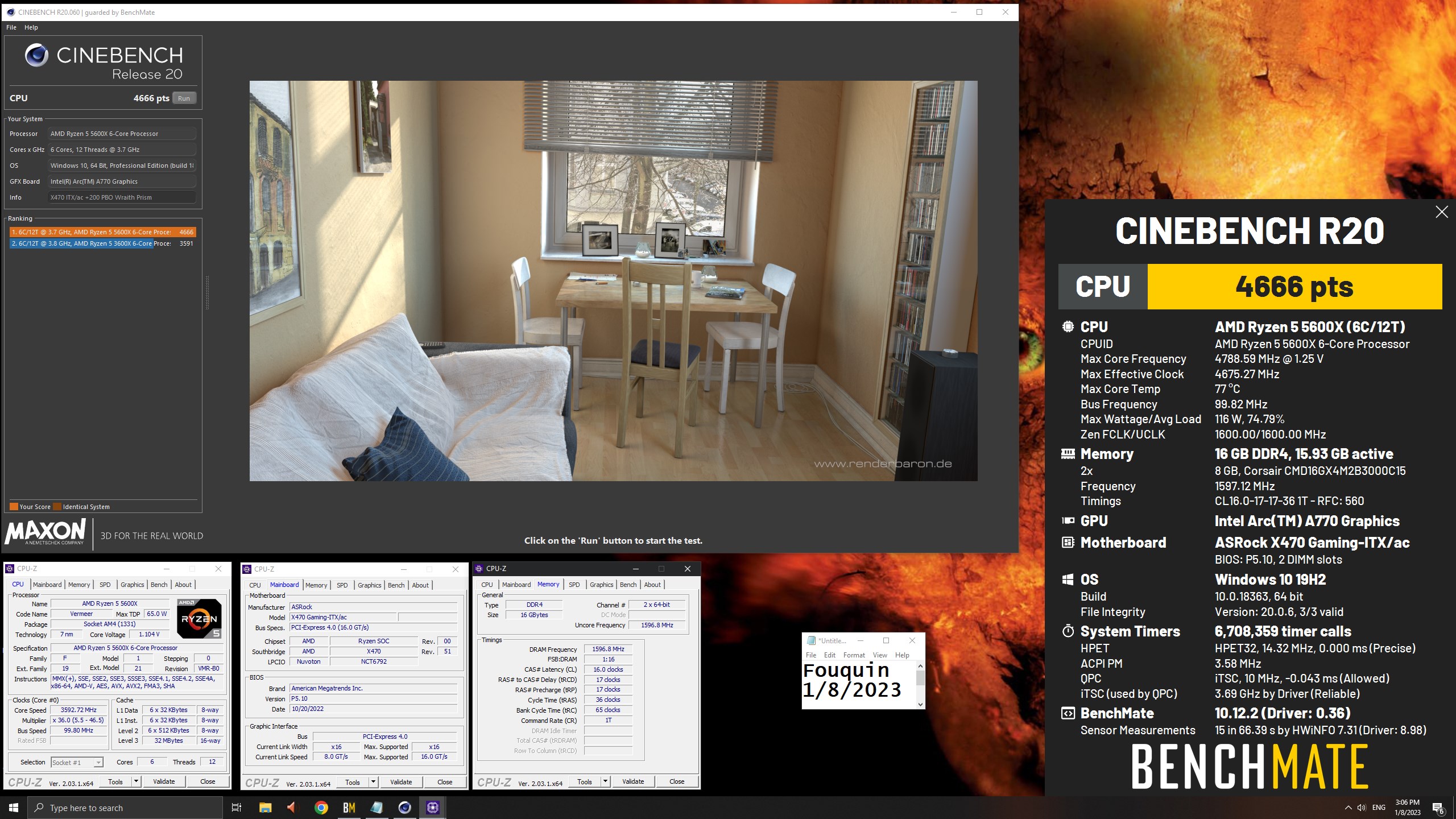Select the Ryzen 5 5600X ranking row
The width and height of the screenshot is (1456, 819).
(103, 232)
